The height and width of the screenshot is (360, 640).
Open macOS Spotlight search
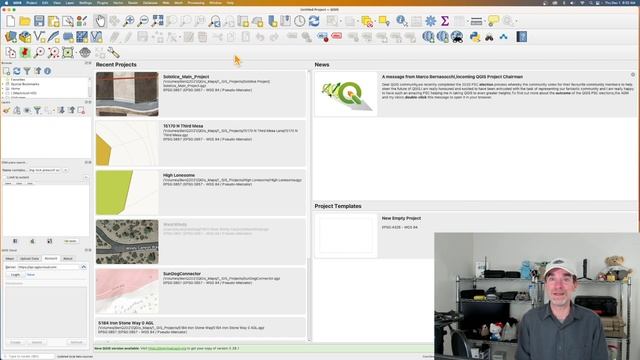click(590, 3)
